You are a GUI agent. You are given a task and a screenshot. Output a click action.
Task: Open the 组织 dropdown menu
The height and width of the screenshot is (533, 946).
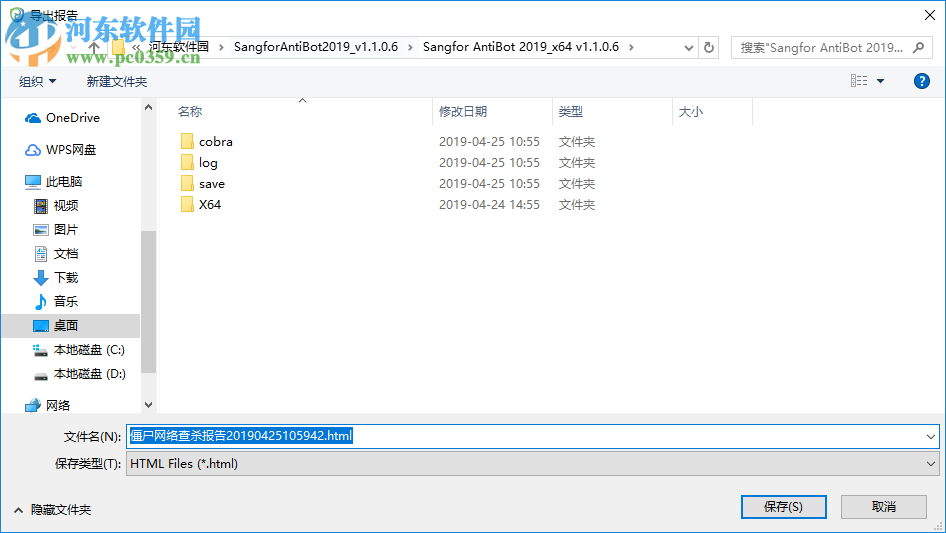[37, 81]
